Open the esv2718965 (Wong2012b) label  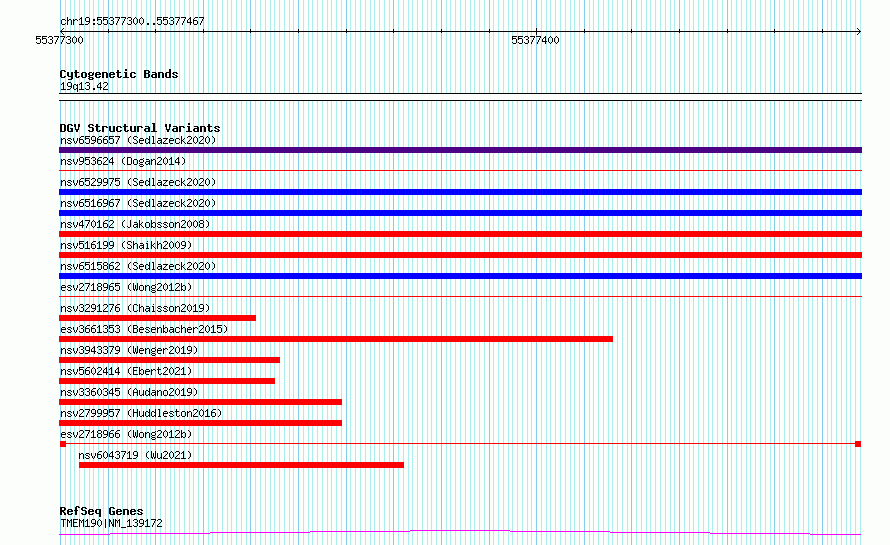[126, 287]
